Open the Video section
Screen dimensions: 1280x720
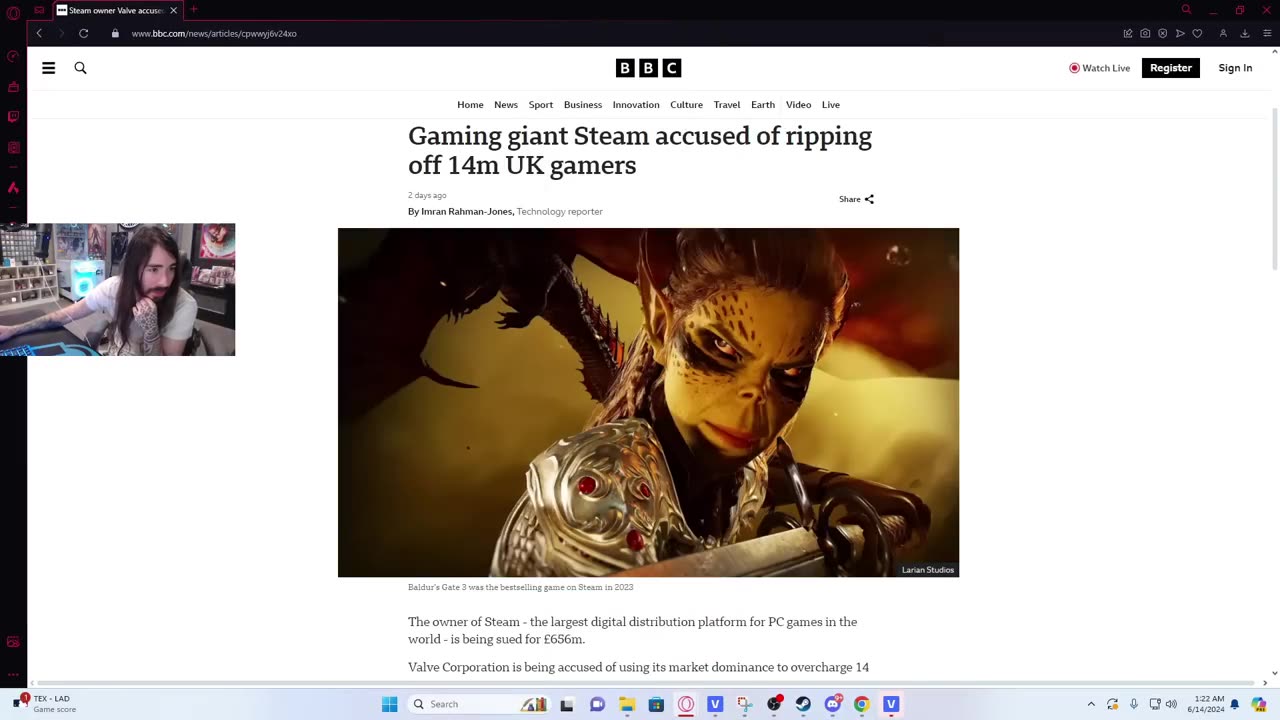click(798, 105)
